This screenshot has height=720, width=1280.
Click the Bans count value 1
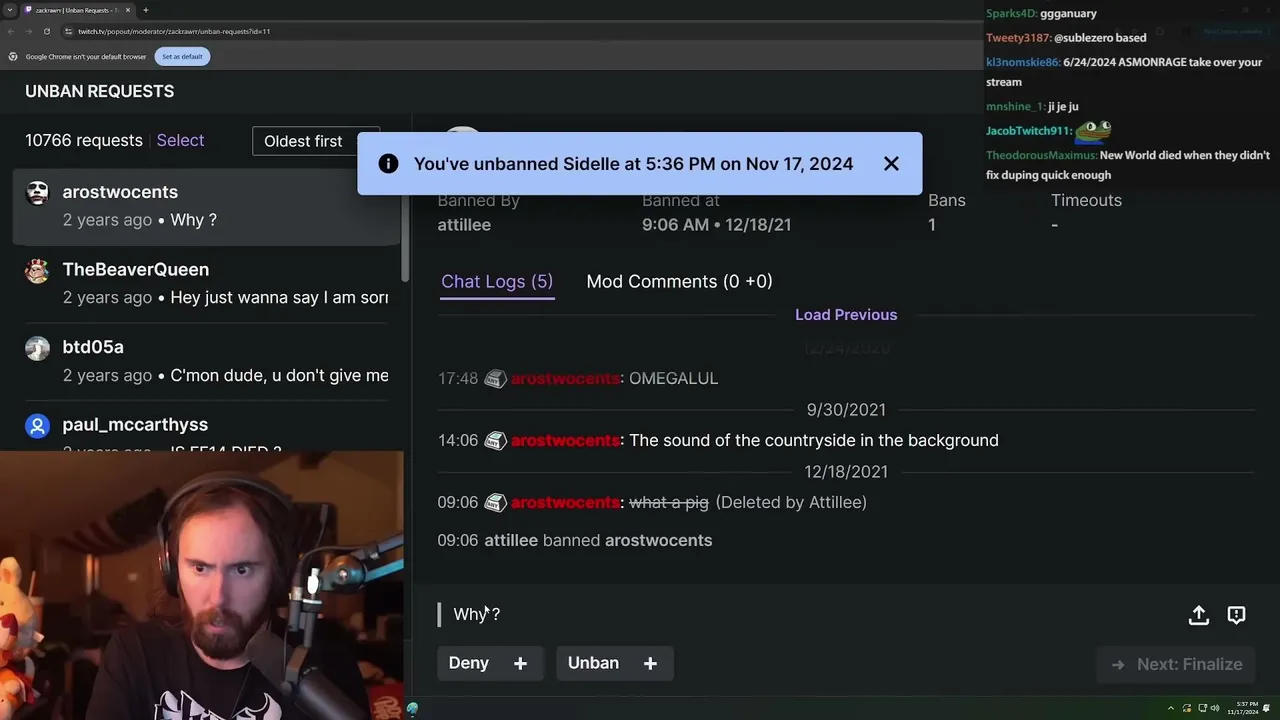pos(932,225)
